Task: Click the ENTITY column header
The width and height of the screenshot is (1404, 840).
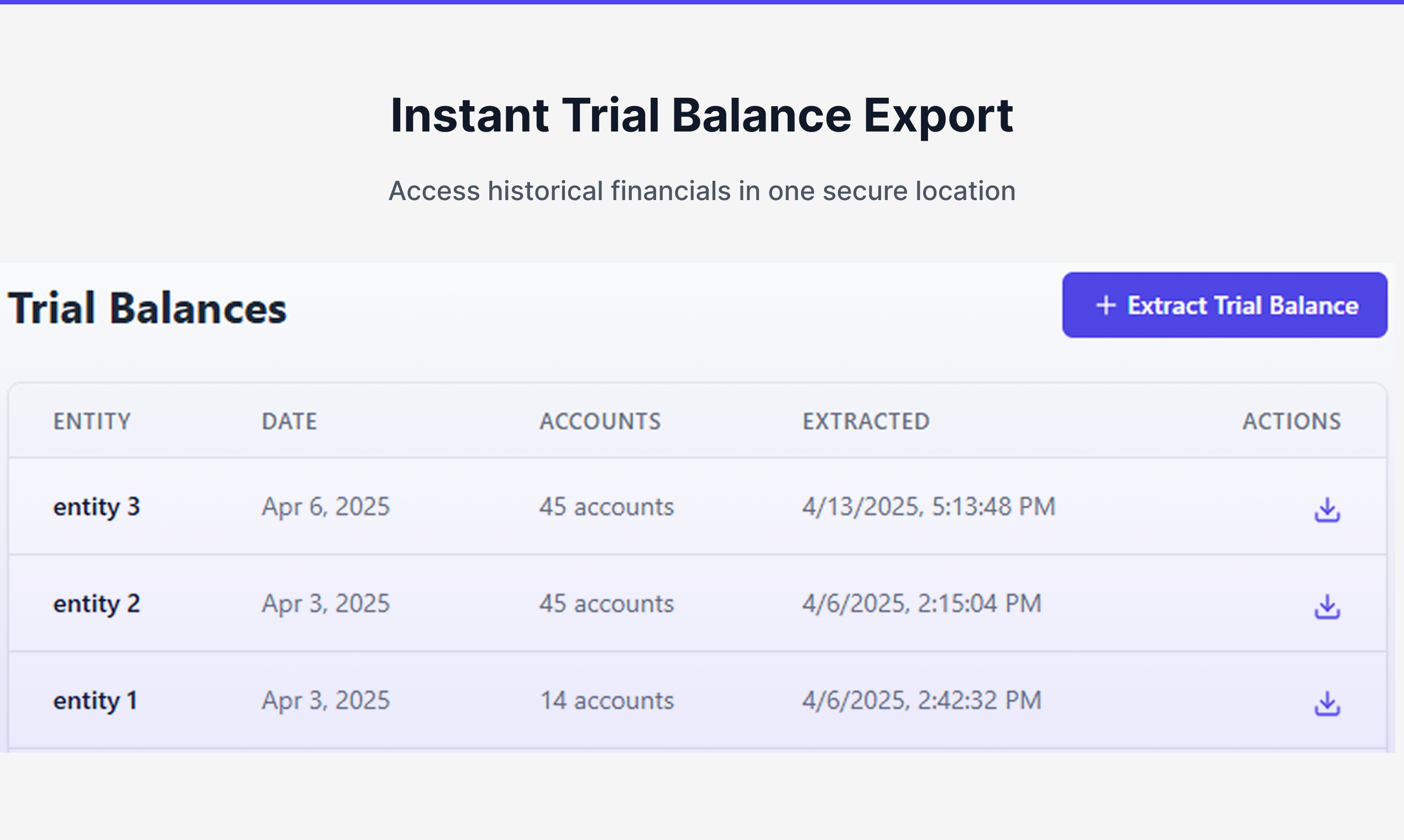Action: 92,421
